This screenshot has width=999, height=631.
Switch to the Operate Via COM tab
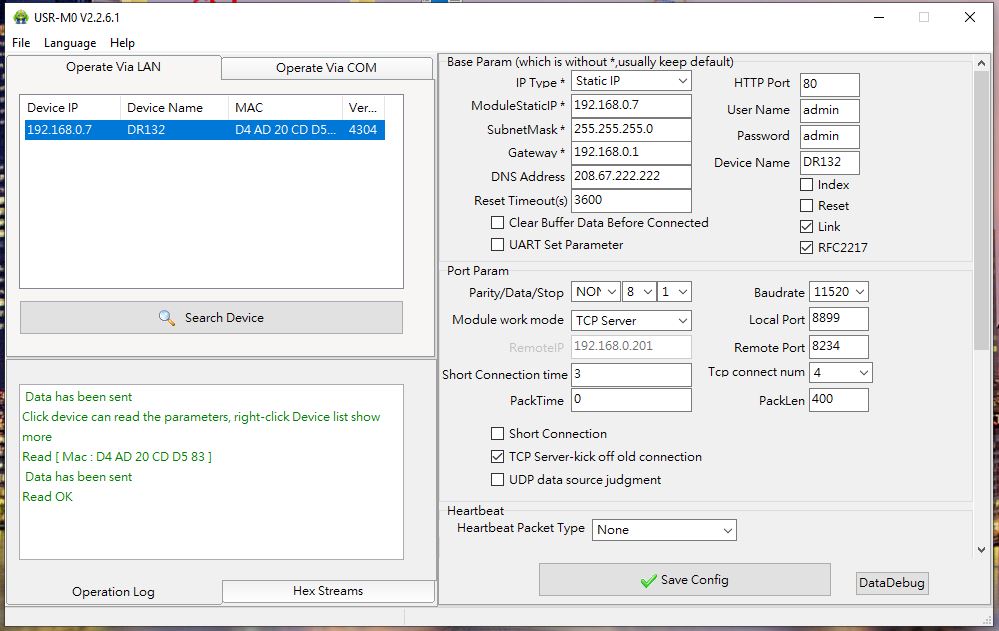326,68
